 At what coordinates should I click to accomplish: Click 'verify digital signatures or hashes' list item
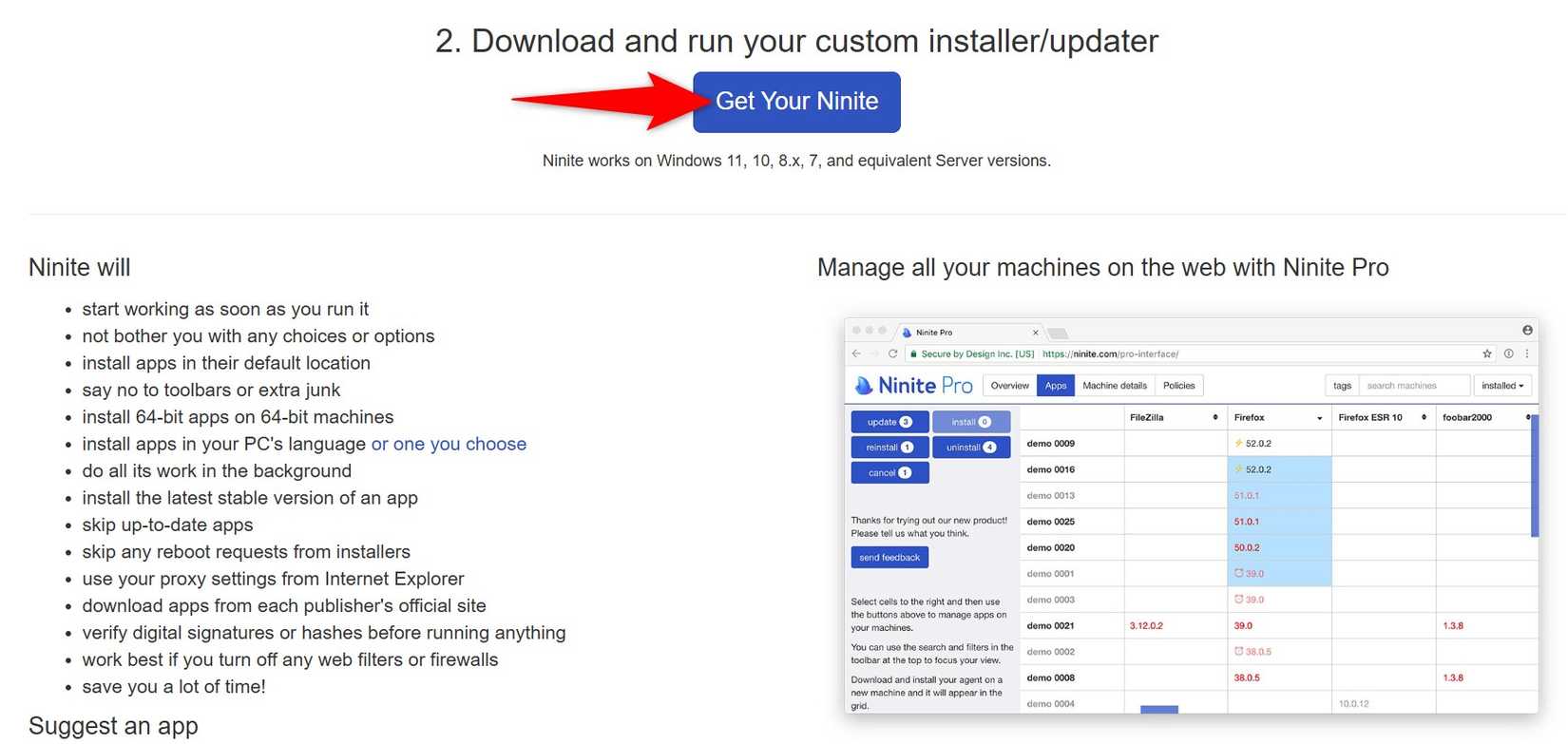(324, 633)
